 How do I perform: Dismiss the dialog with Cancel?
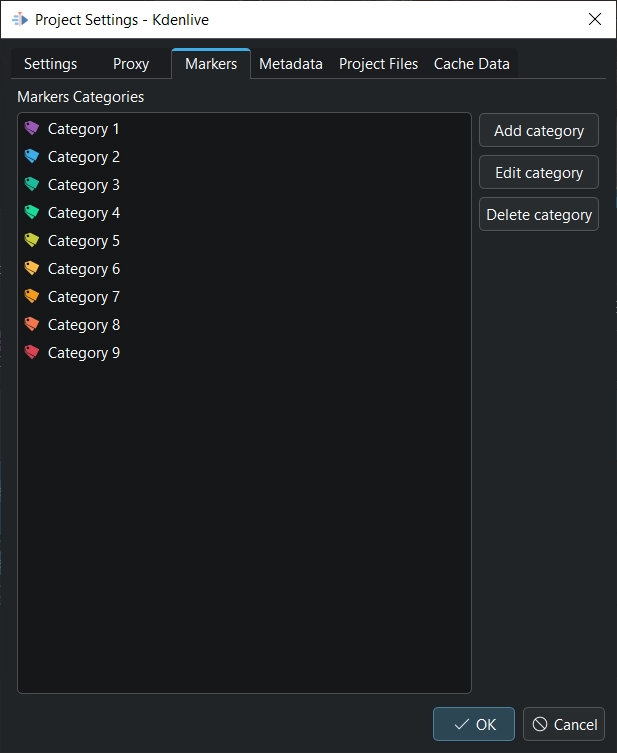click(564, 724)
